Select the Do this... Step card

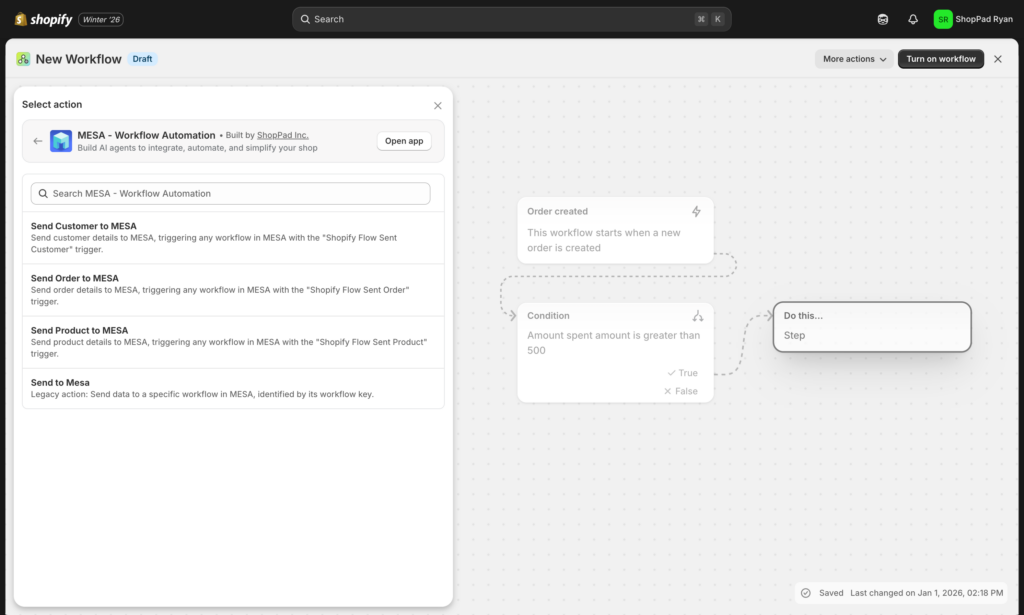click(872, 326)
